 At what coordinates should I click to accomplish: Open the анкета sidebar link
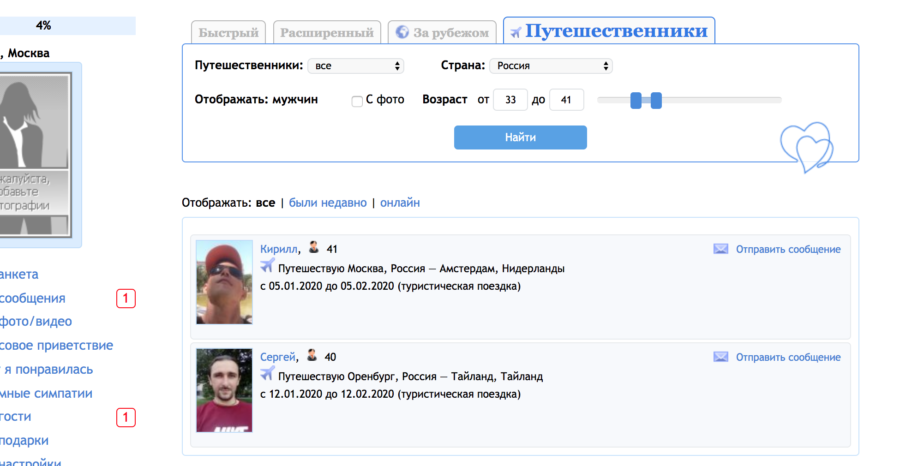19,274
